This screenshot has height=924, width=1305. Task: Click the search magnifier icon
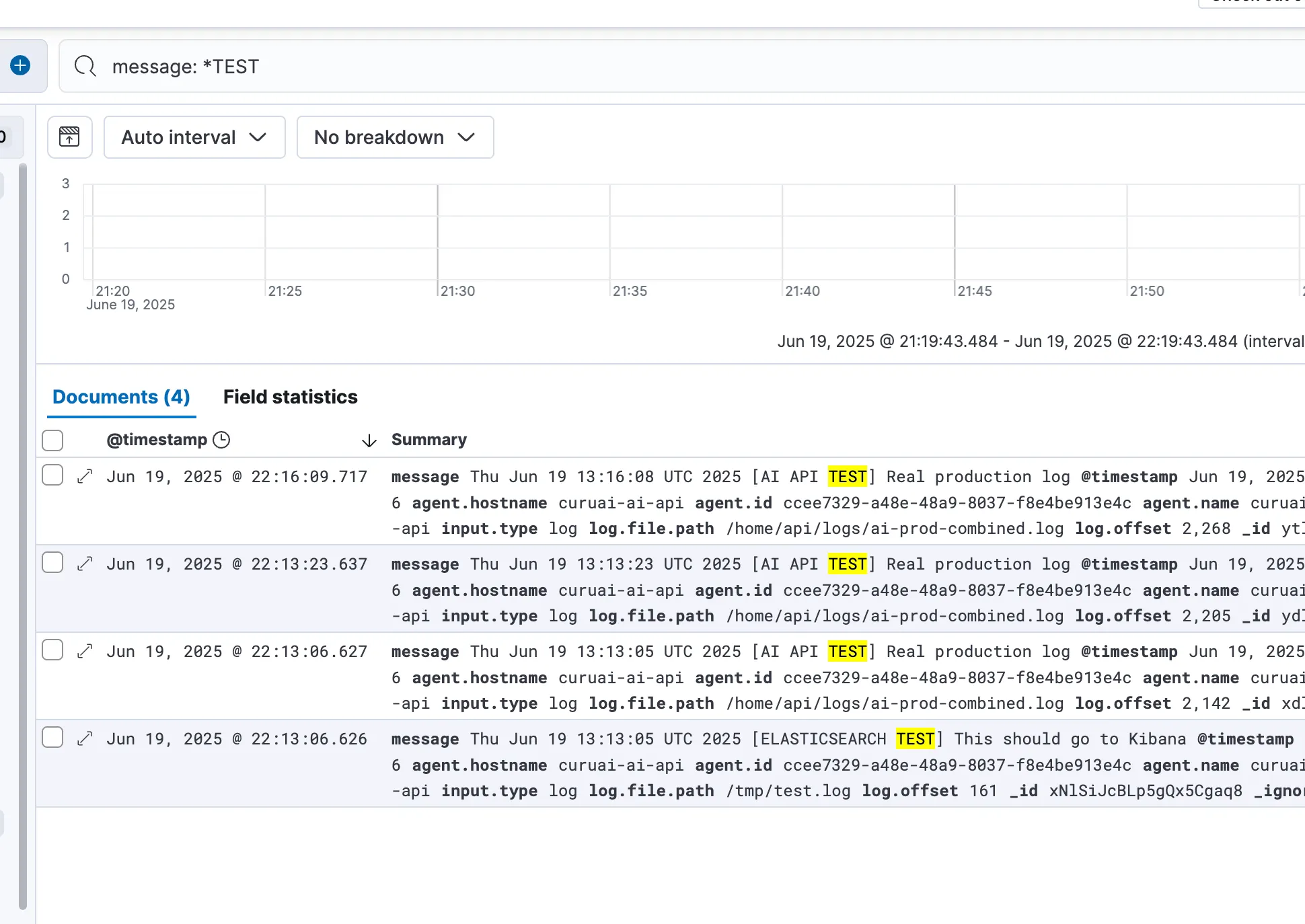[85, 66]
